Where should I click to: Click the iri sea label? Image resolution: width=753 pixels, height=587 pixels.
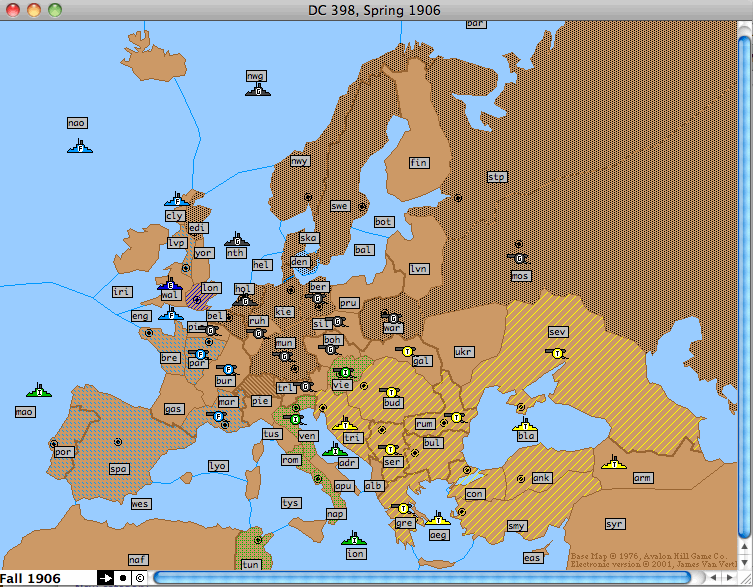coord(122,292)
